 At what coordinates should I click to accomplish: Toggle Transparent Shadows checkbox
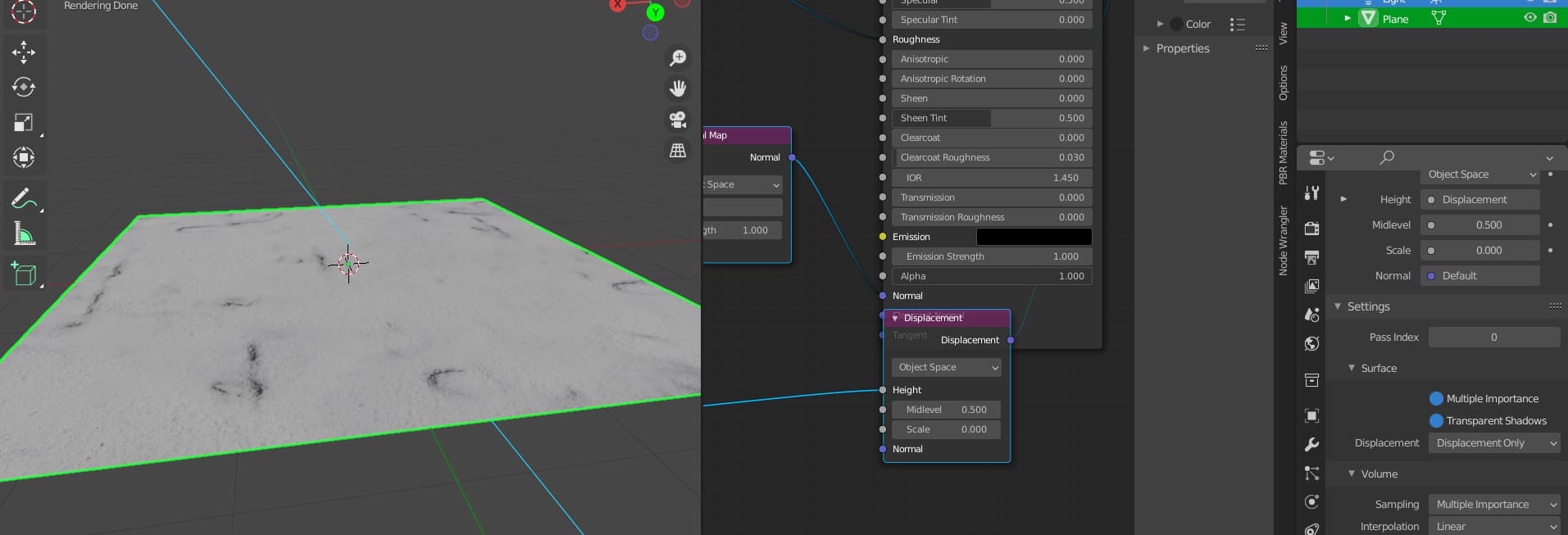coord(1436,420)
